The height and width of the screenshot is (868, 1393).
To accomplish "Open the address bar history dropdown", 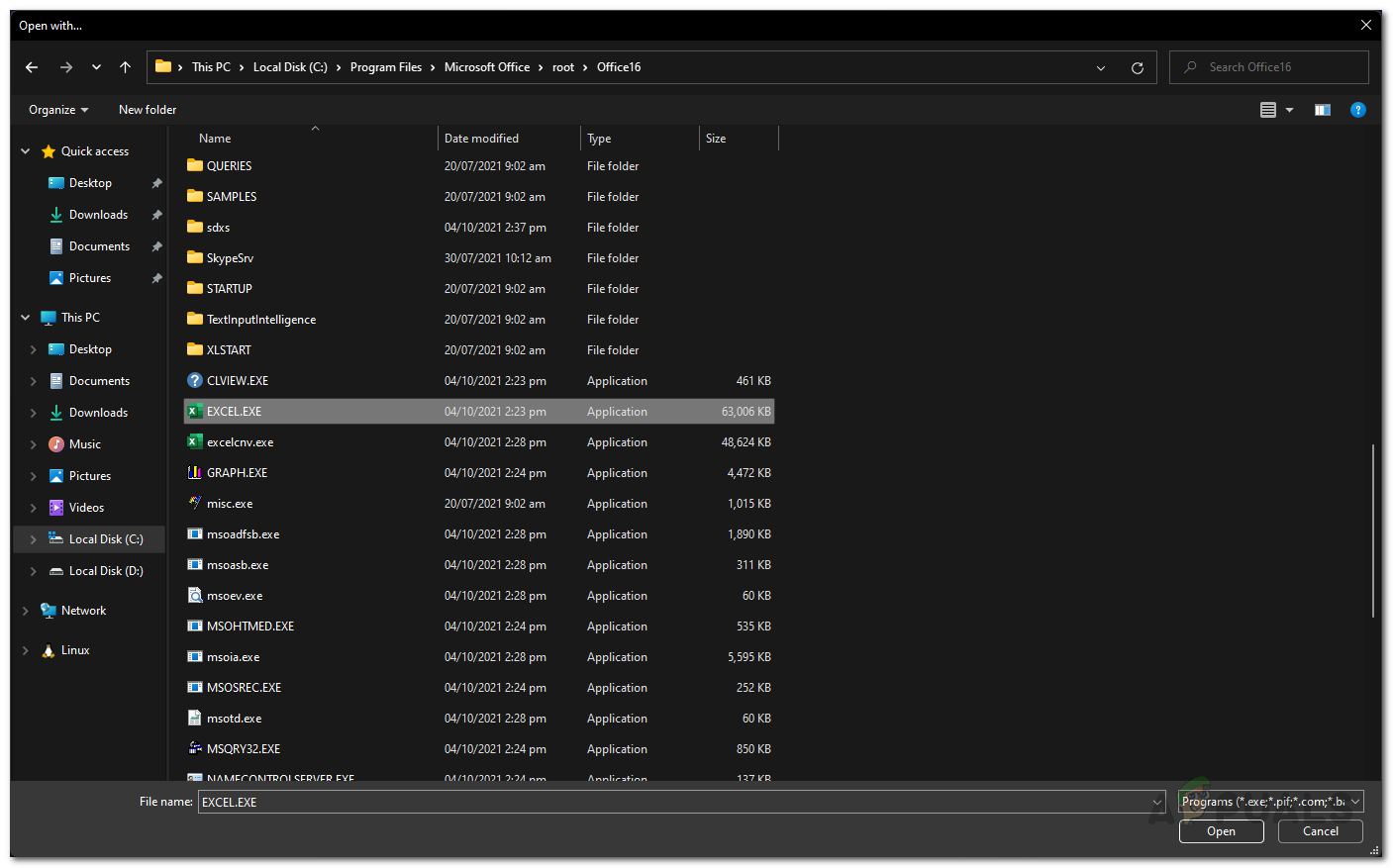I will pyautogui.click(x=1101, y=67).
